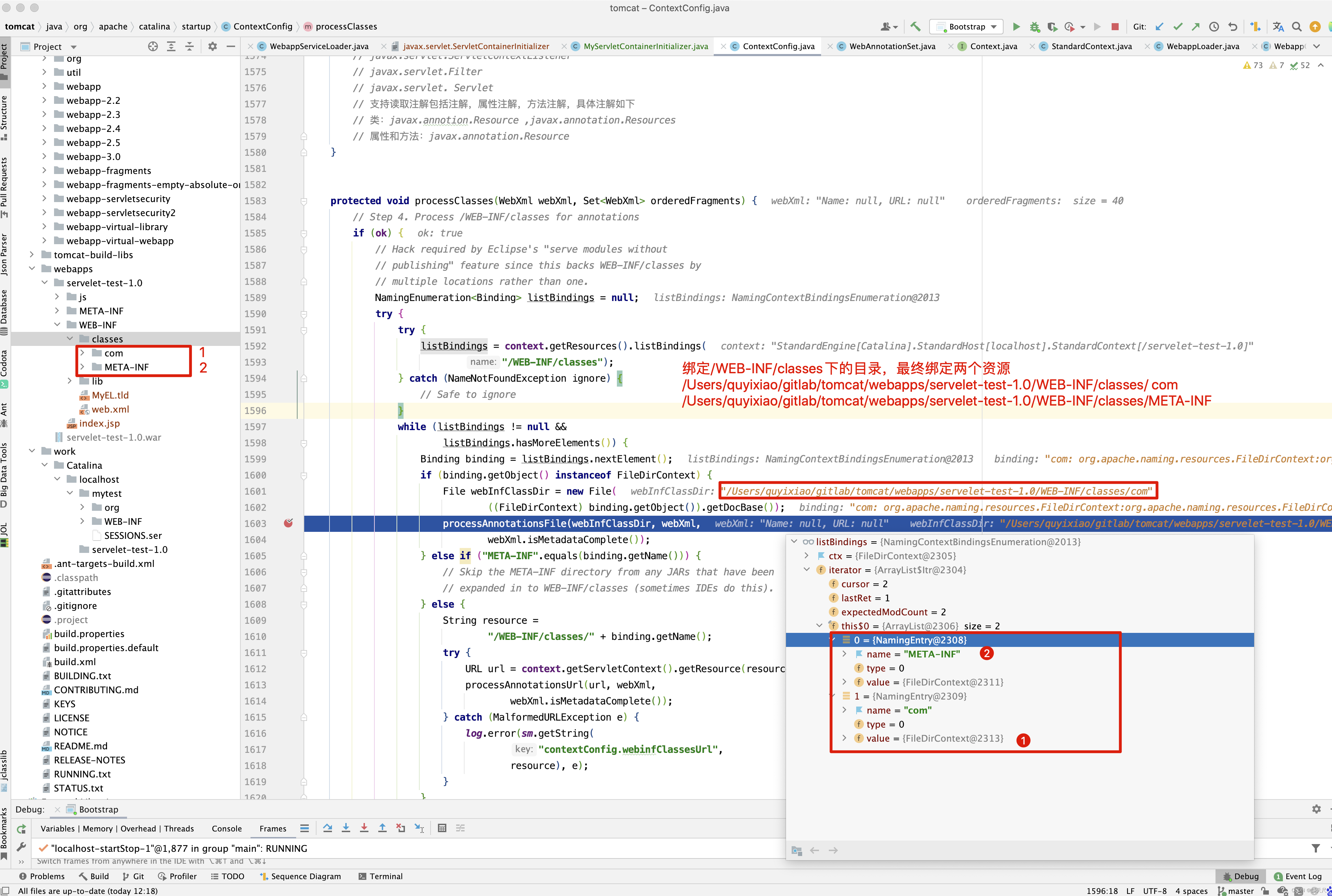This screenshot has height=896, width=1332.
Task: Collapse the work folder in tree
Action: [x=32, y=451]
